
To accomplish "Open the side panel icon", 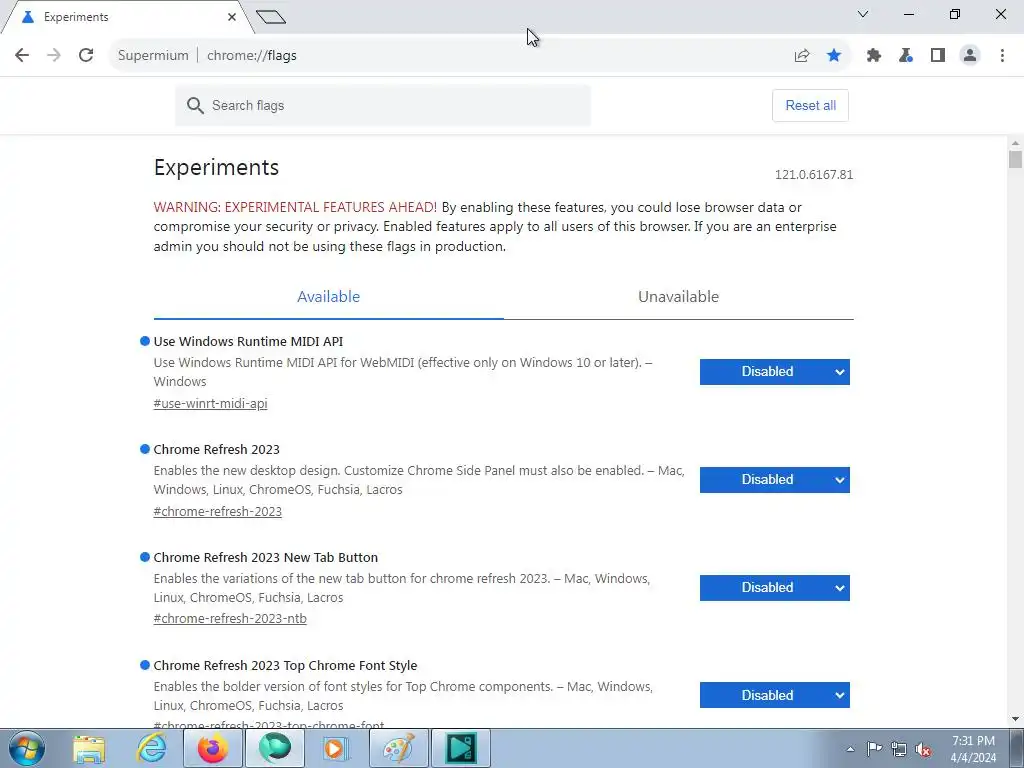I will 938,56.
